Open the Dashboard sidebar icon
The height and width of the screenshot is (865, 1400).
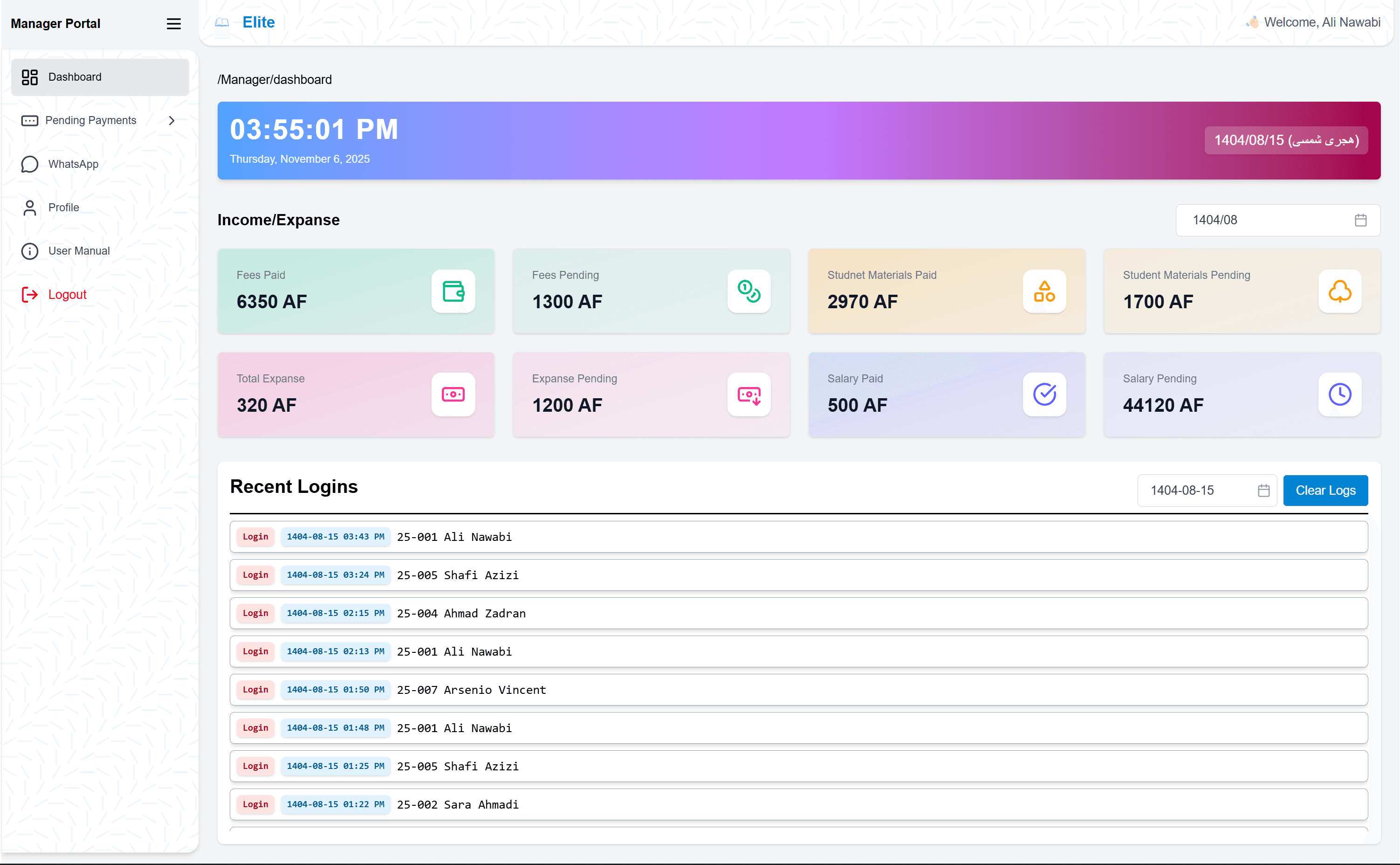point(30,76)
